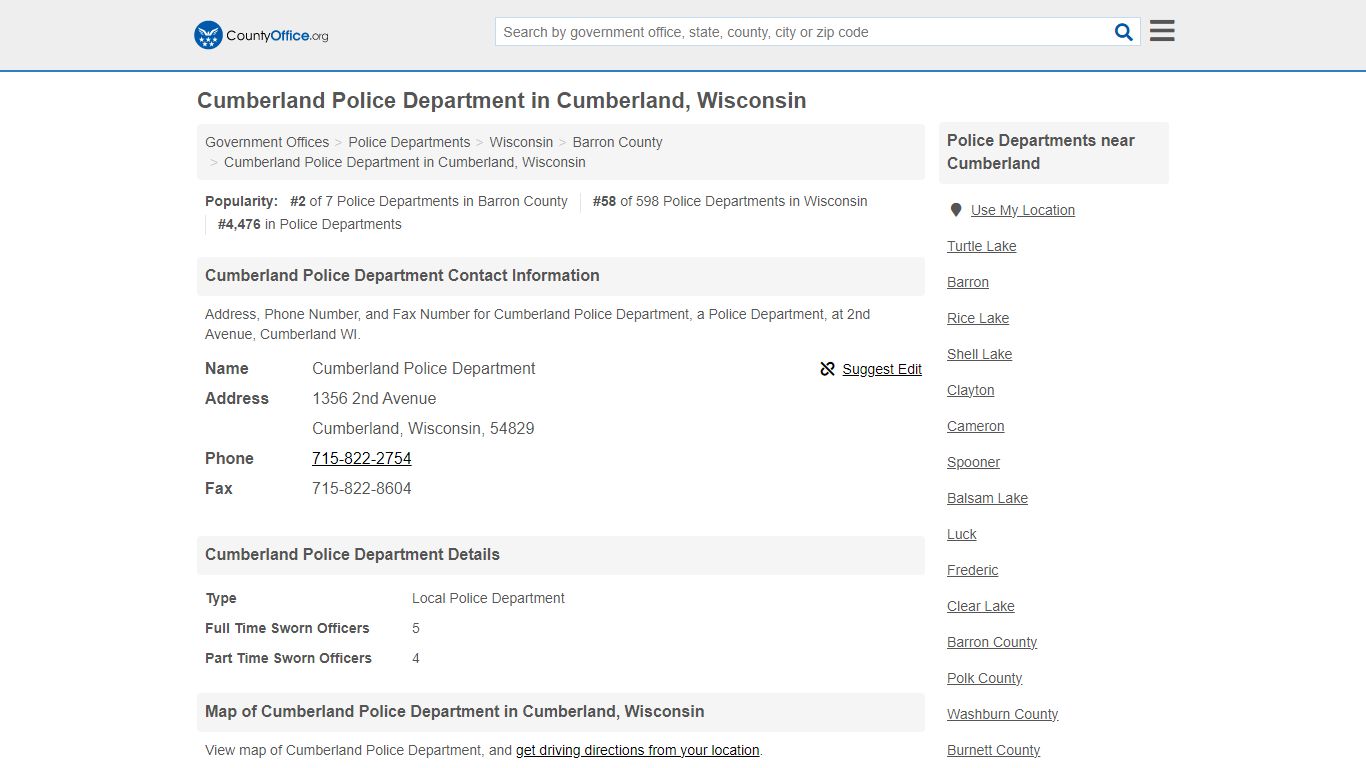Image resolution: width=1366 pixels, height=768 pixels.
Task: Select the Full Time Sworn Officers label
Action: [x=287, y=628]
